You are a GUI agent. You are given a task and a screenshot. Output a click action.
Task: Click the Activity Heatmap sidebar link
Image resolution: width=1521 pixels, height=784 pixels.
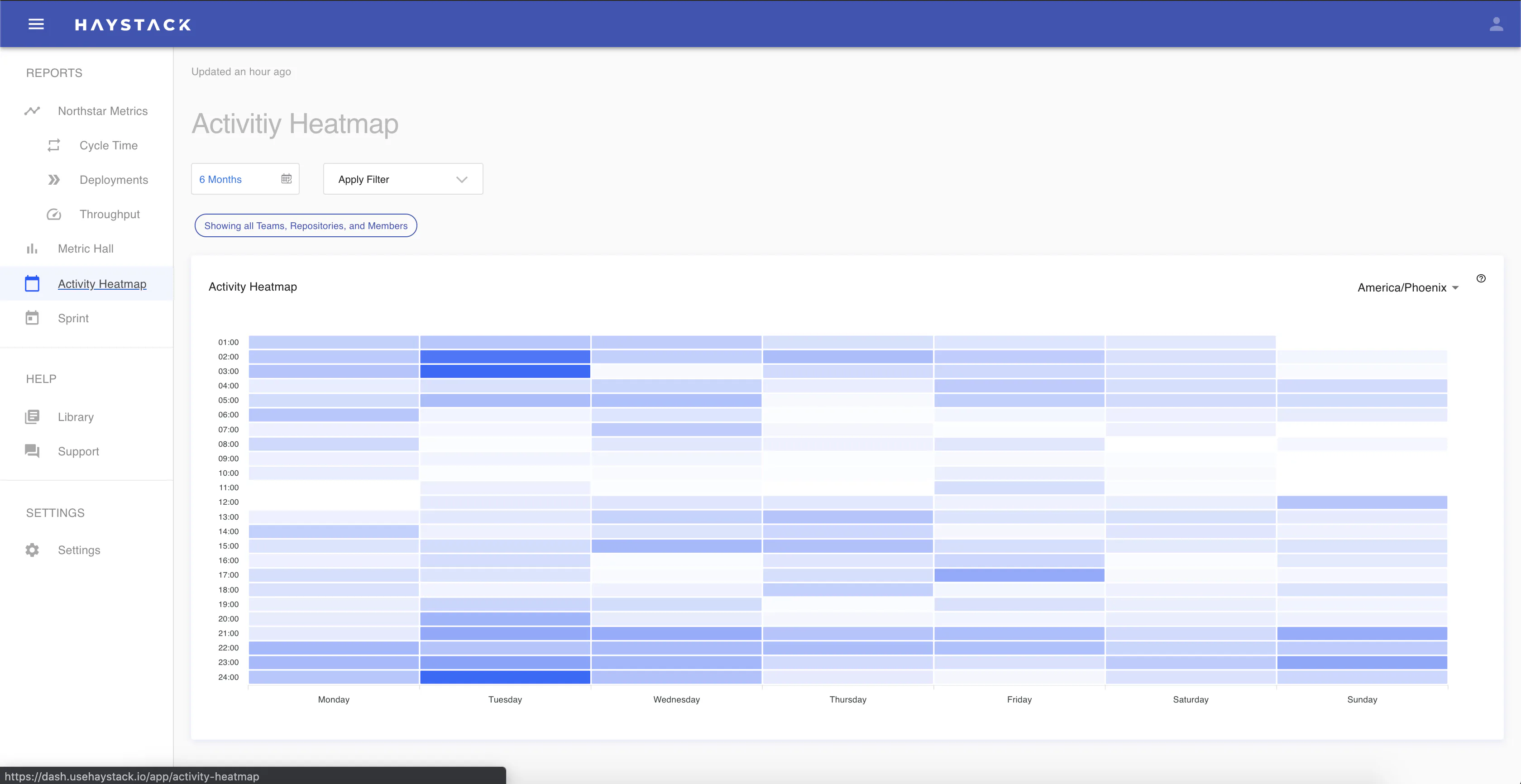101,284
